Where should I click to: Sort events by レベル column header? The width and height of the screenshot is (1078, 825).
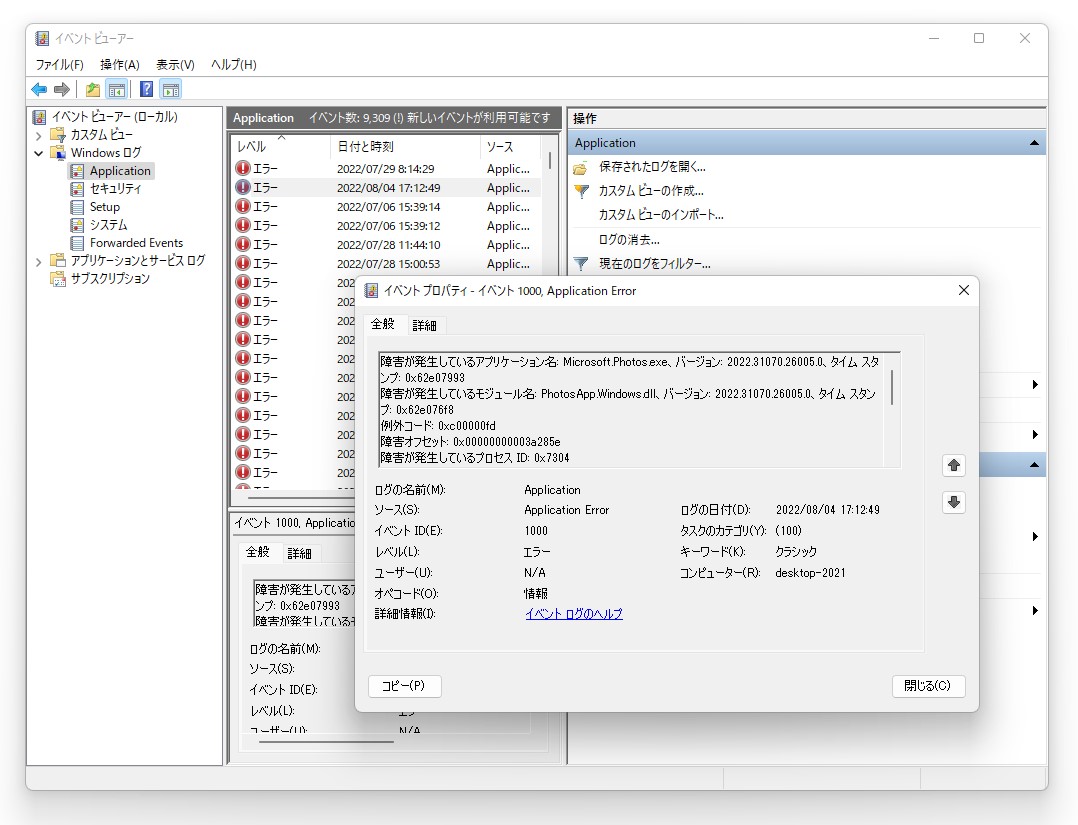coord(280,146)
